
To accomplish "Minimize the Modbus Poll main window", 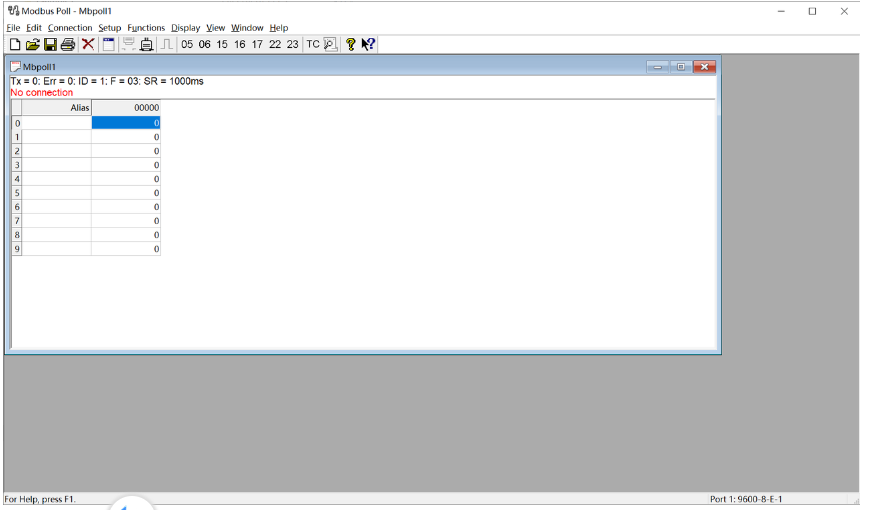I will click(781, 11).
